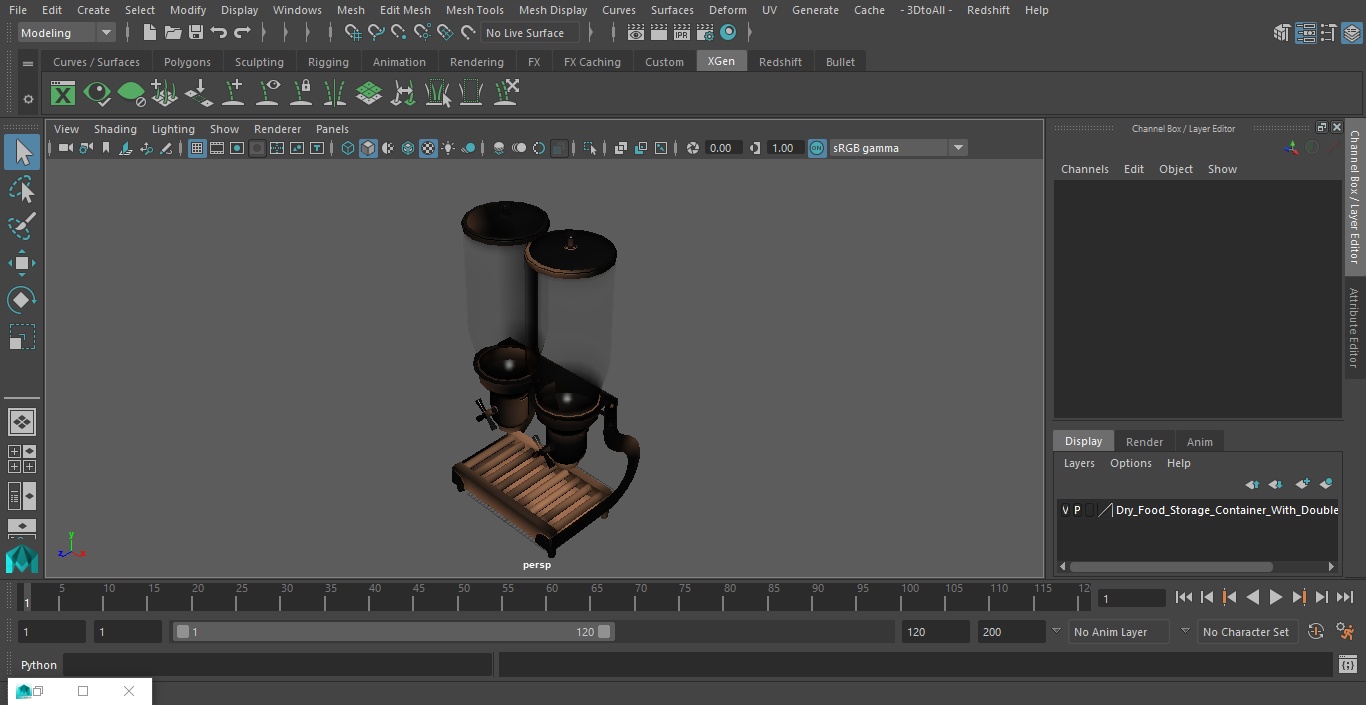Select the arrow Select tool
Image resolution: width=1366 pixels, height=705 pixels.
(22, 152)
